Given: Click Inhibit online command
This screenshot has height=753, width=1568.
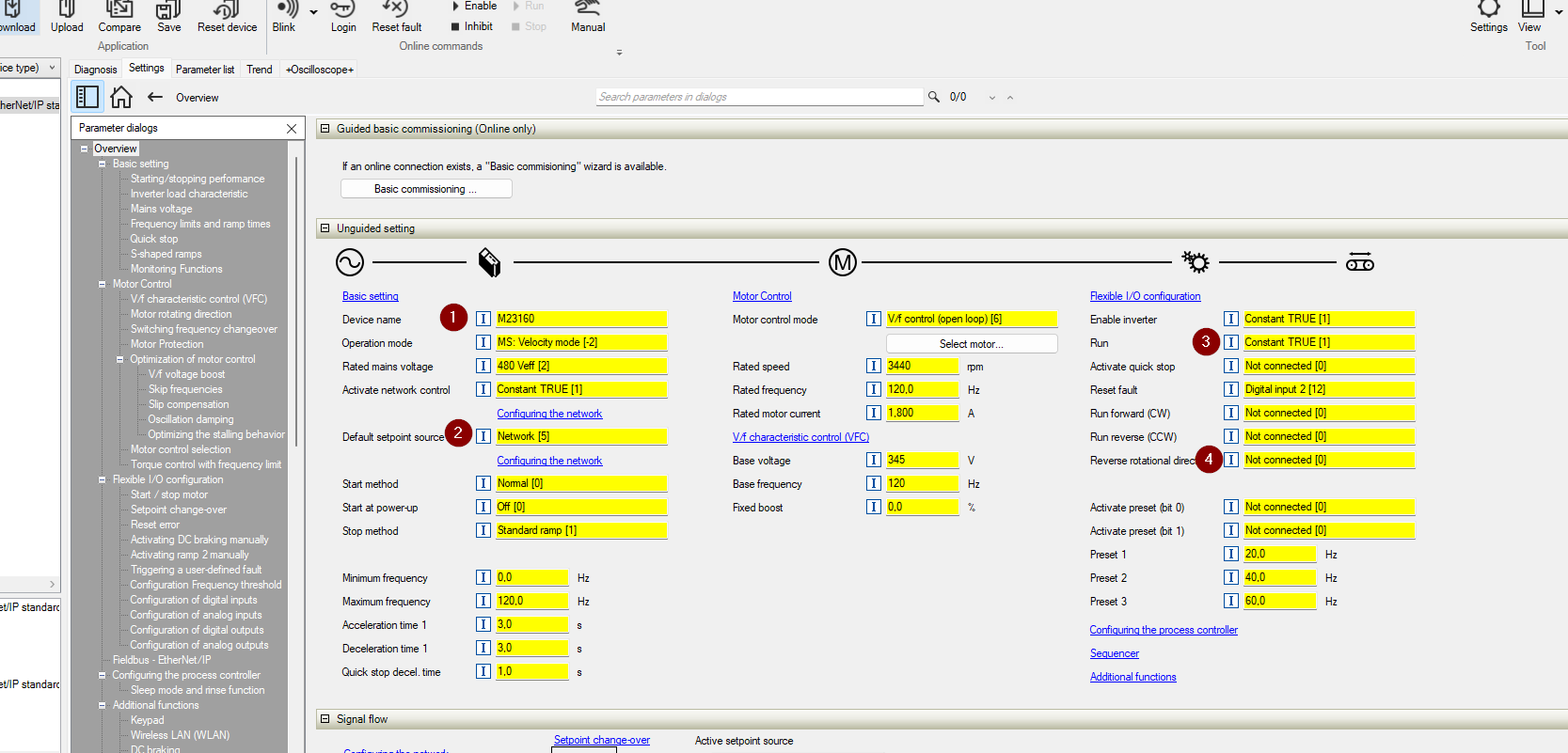Looking at the screenshot, I should coord(472,26).
